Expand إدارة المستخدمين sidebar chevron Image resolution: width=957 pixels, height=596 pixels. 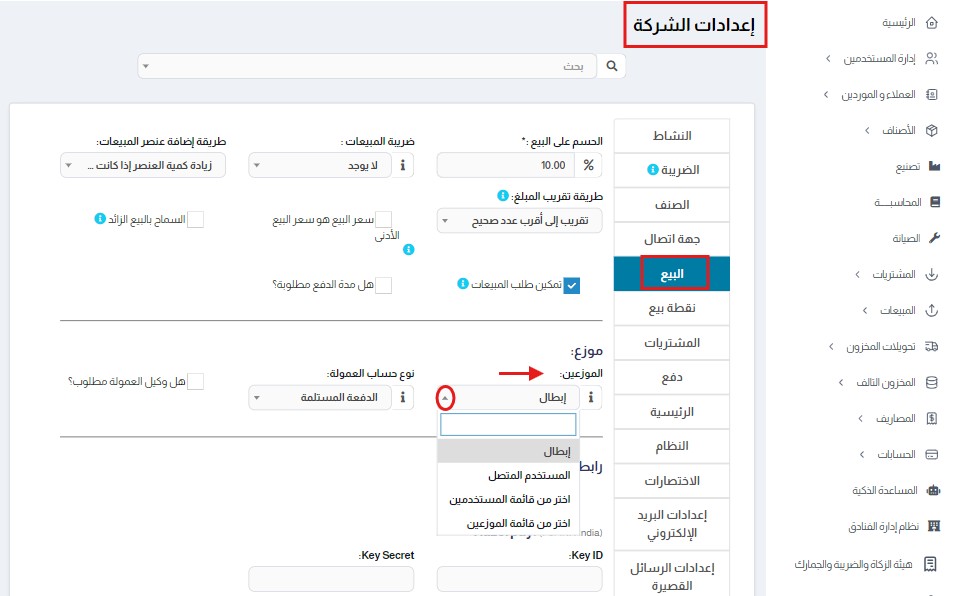[828, 59]
